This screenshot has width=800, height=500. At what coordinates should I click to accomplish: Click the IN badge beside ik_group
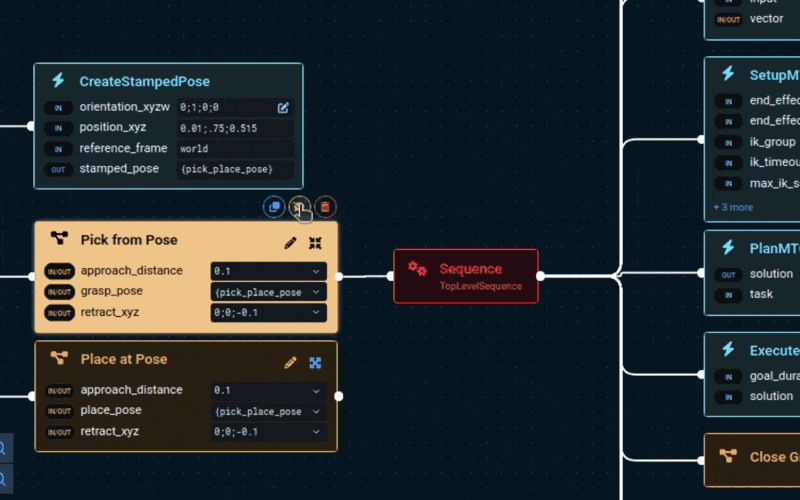(x=728, y=142)
